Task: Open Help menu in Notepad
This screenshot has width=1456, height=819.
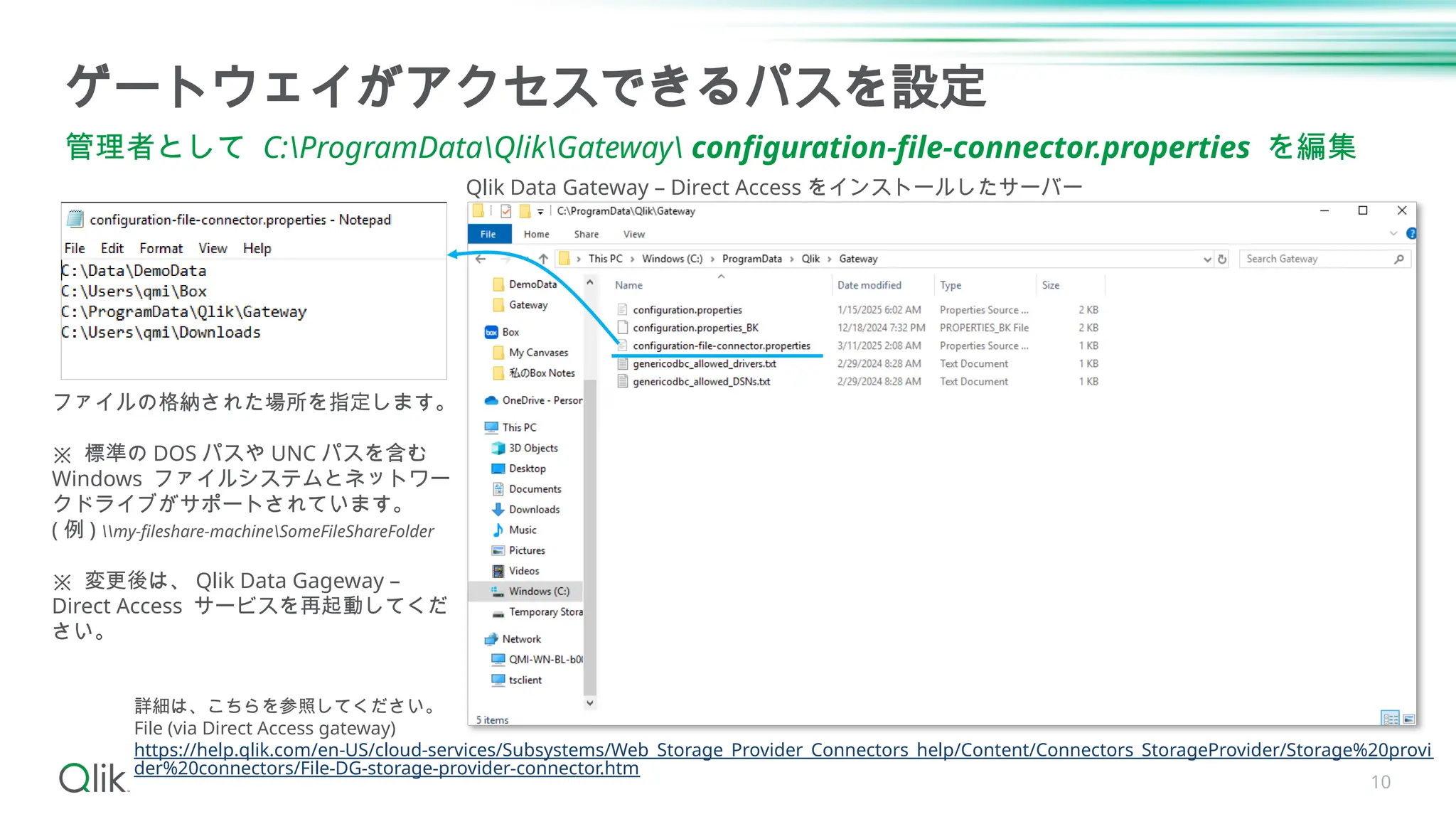Action: (257, 248)
